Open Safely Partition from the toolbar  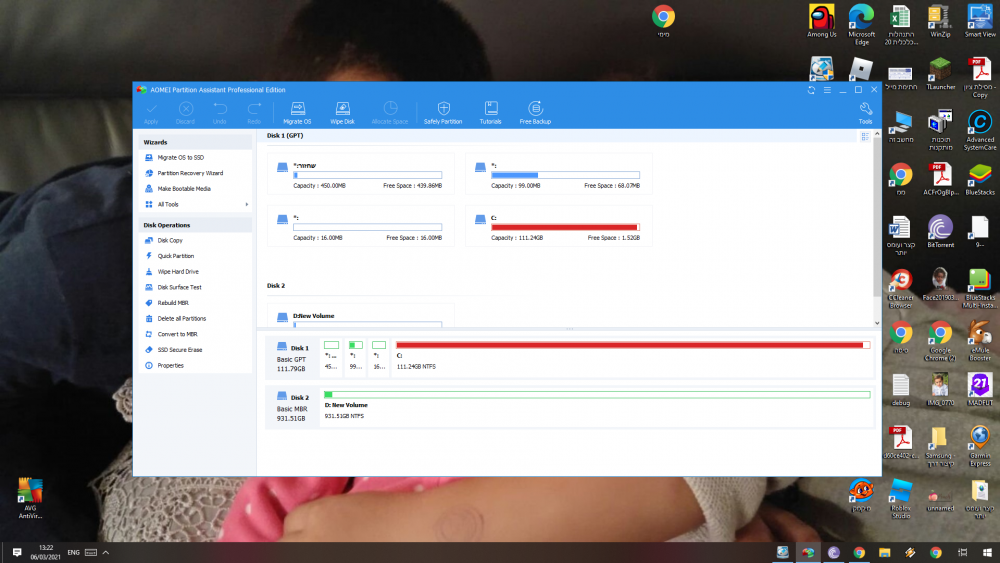click(x=443, y=112)
